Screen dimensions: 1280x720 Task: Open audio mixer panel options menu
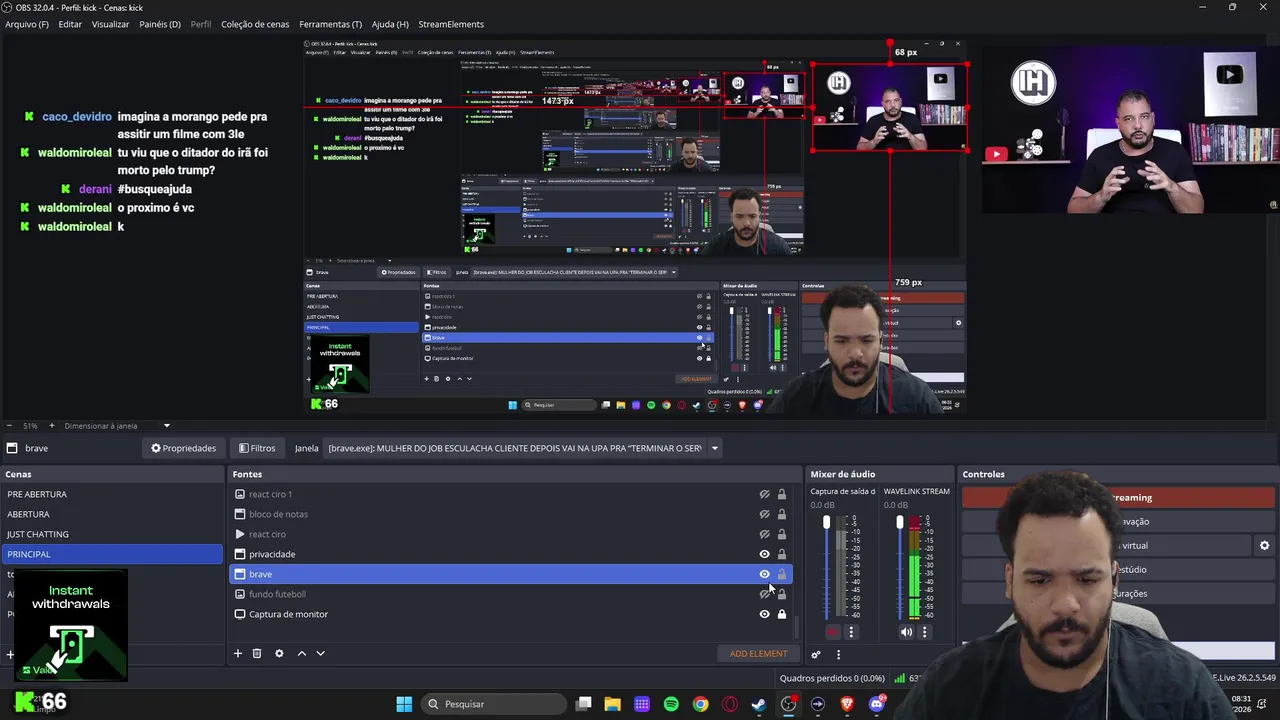click(838, 654)
